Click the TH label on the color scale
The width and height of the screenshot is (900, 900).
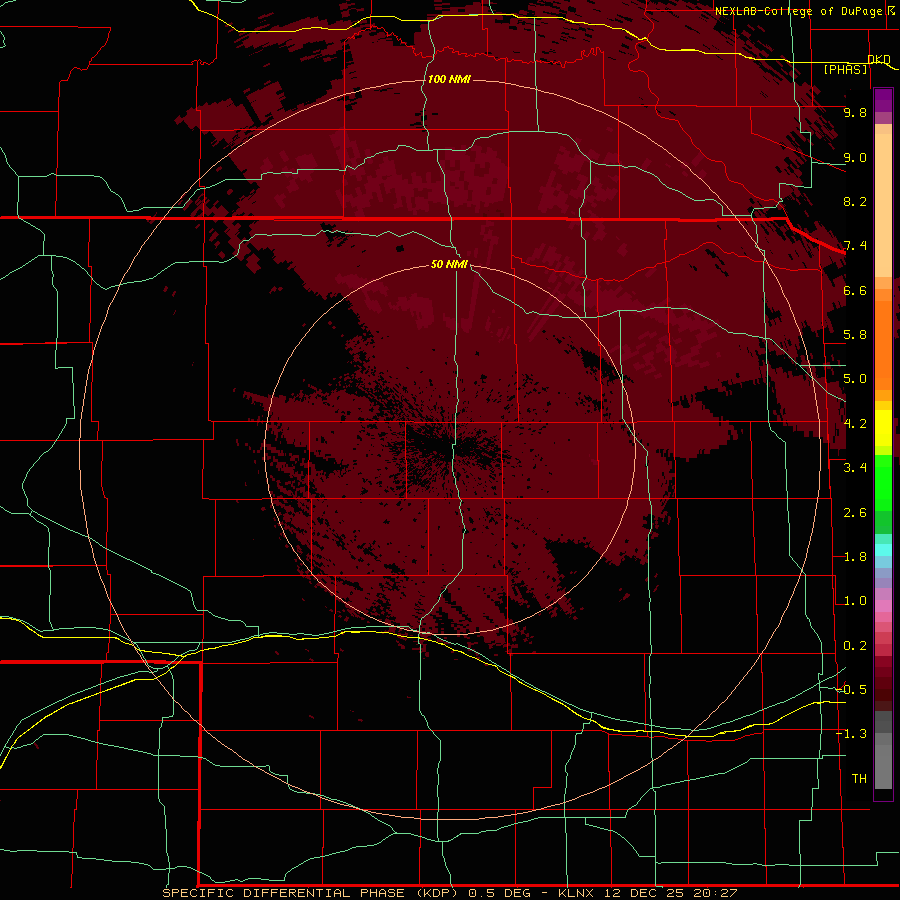pos(859,779)
